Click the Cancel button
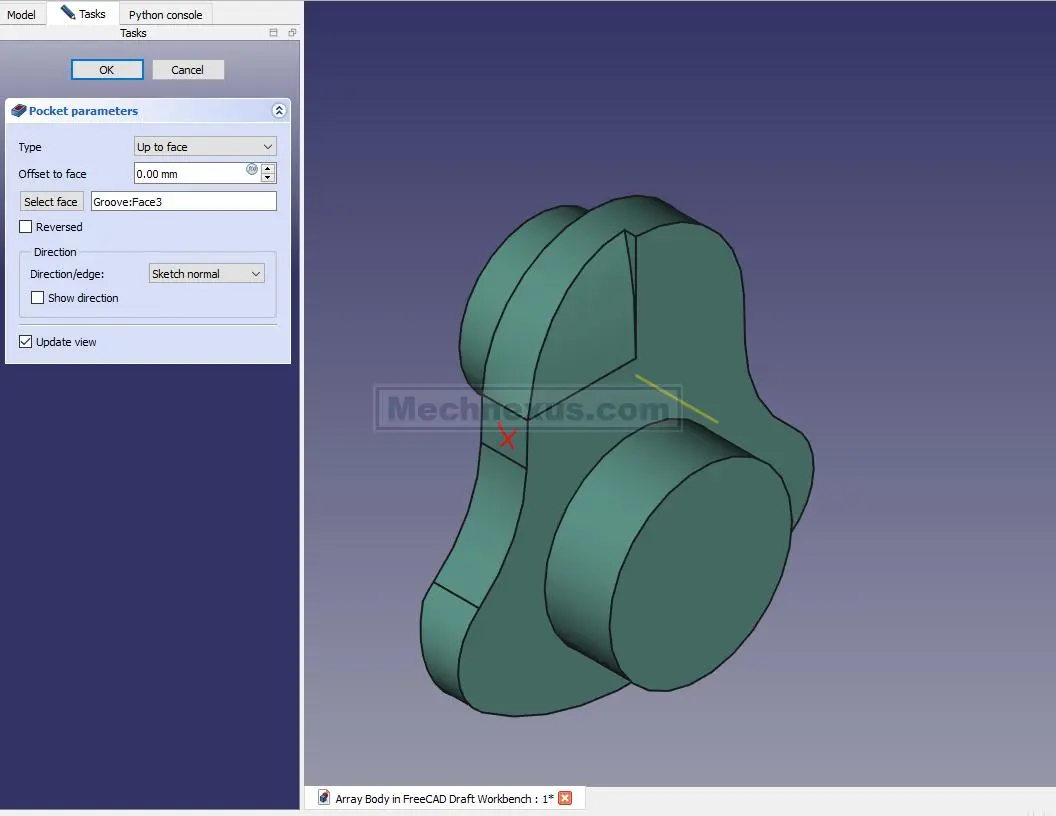 click(x=187, y=70)
